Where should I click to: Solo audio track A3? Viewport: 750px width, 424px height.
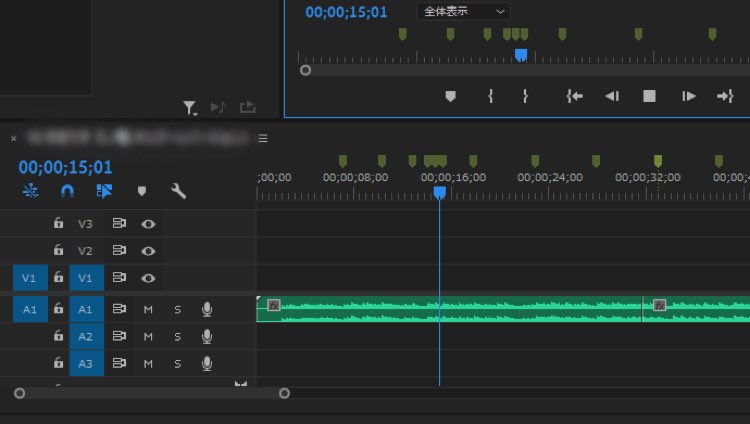(177, 364)
